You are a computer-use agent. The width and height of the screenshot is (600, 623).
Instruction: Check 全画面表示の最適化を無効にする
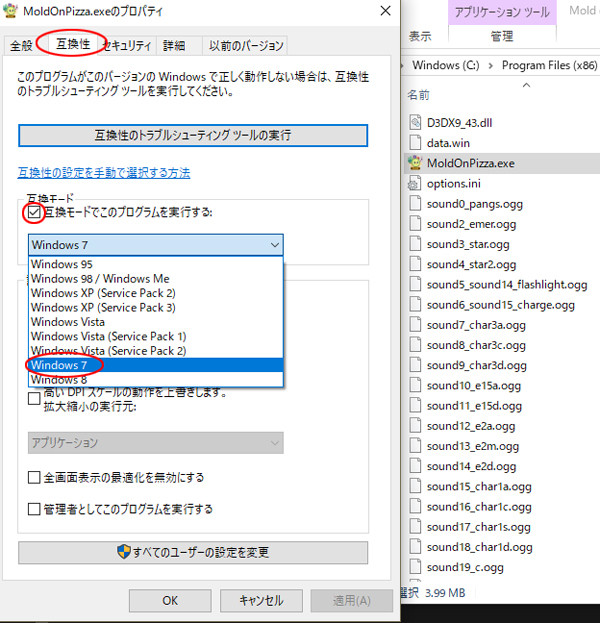pyautogui.click(x=34, y=477)
